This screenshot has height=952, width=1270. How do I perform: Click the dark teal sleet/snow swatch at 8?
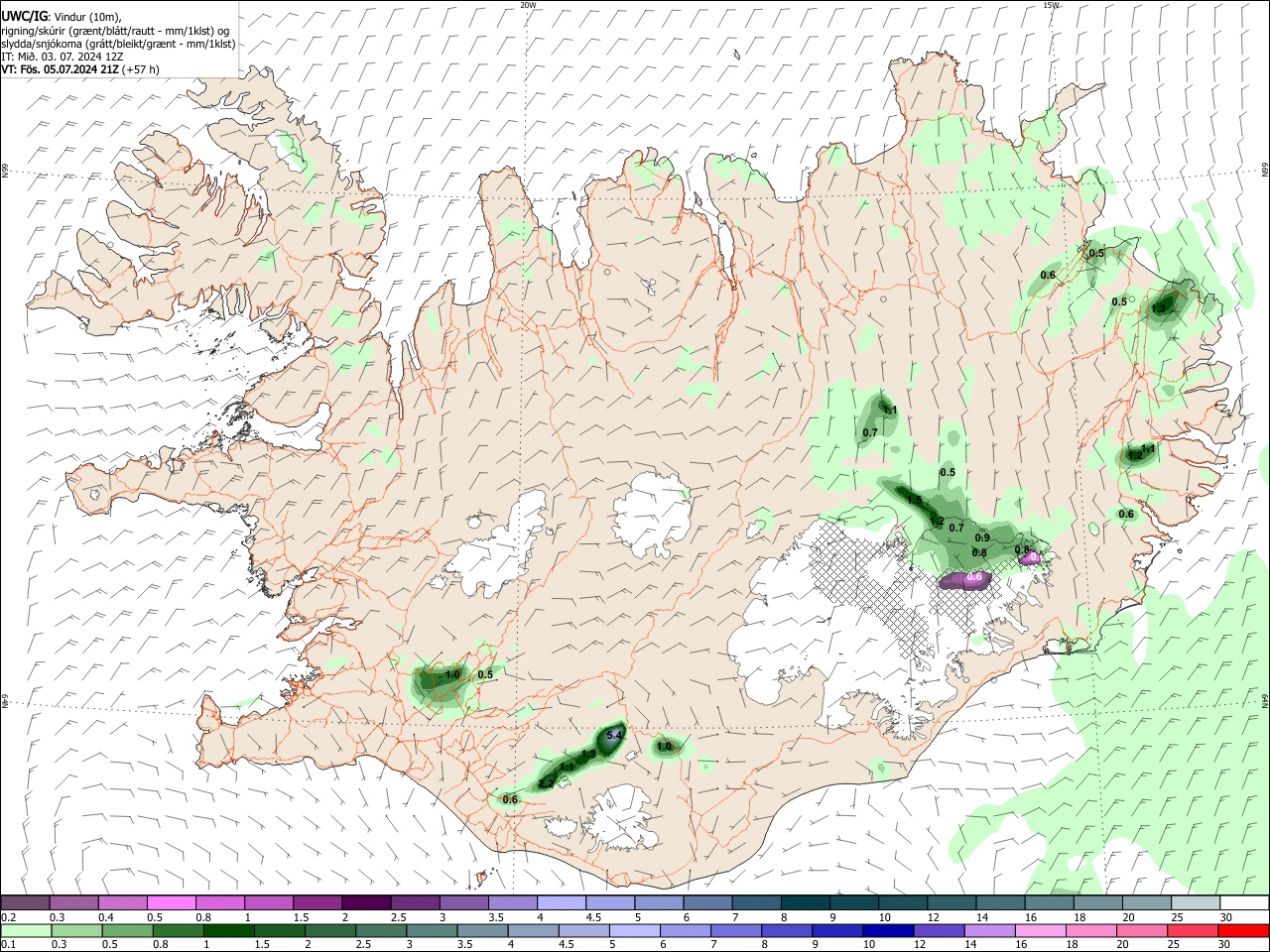coord(806,902)
